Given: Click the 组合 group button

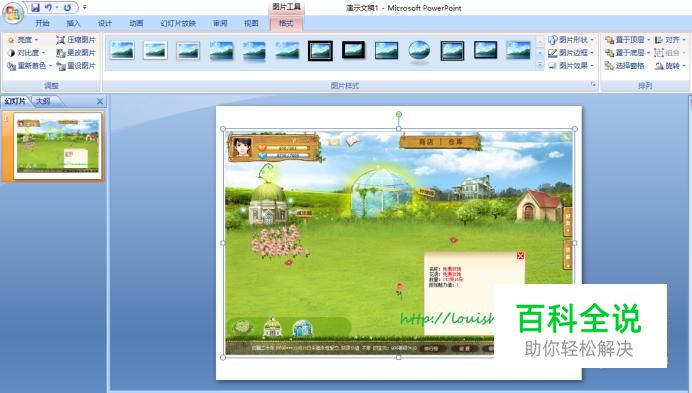Looking at the screenshot, I should (x=670, y=53).
